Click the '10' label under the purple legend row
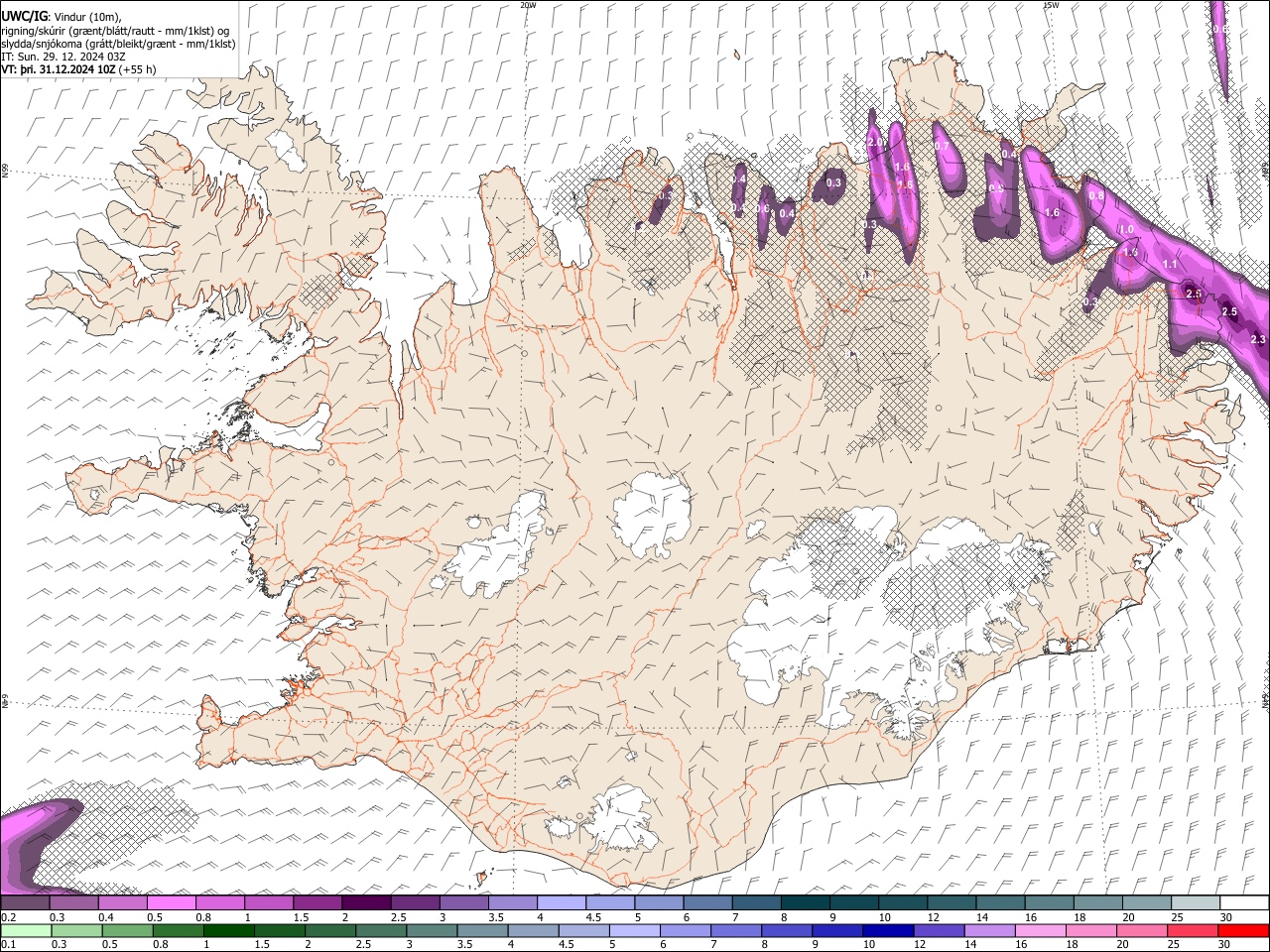The image size is (1270, 952). click(x=884, y=917)
